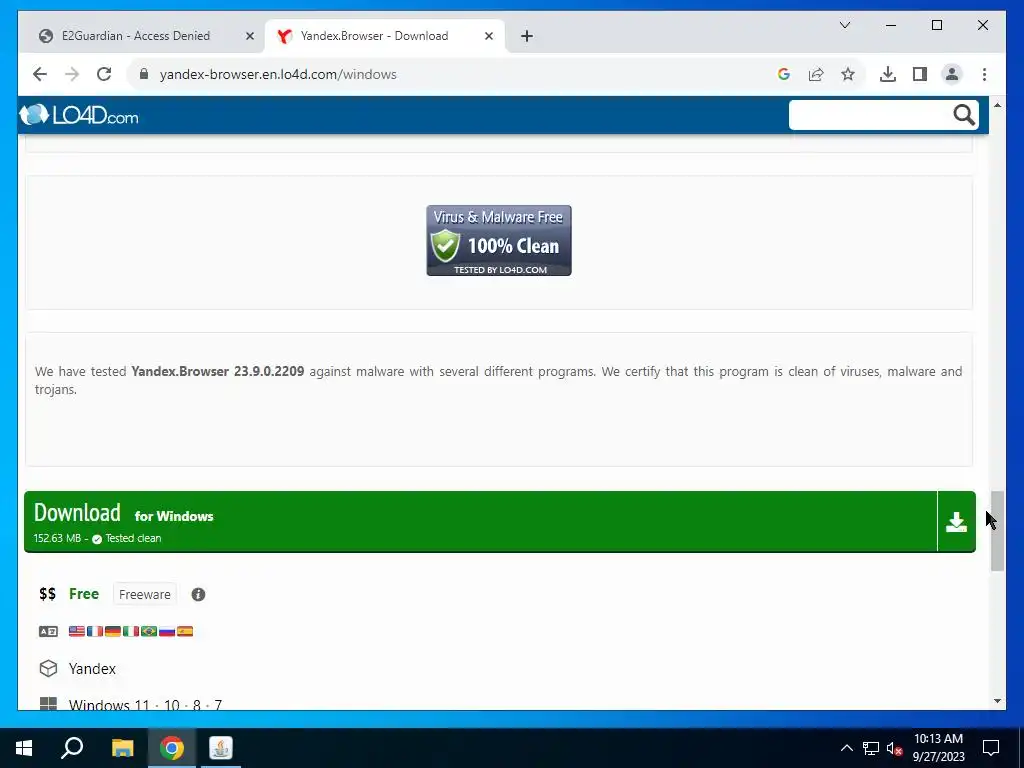Go to LO4D.com home logo

[x=79, y=116]
